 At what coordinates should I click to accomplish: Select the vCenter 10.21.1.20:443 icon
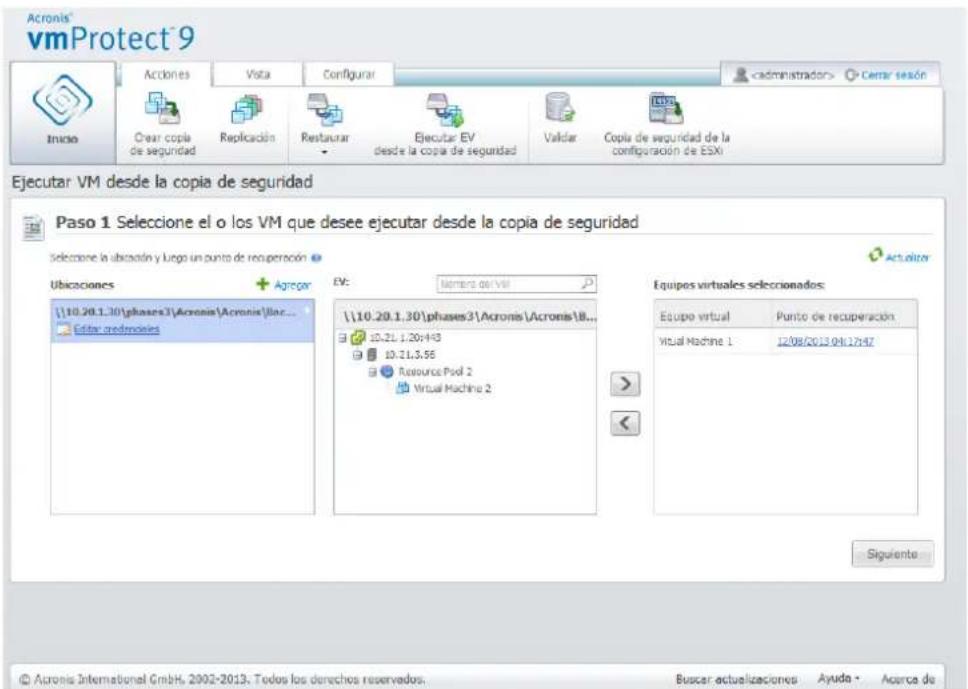[358, 338]
